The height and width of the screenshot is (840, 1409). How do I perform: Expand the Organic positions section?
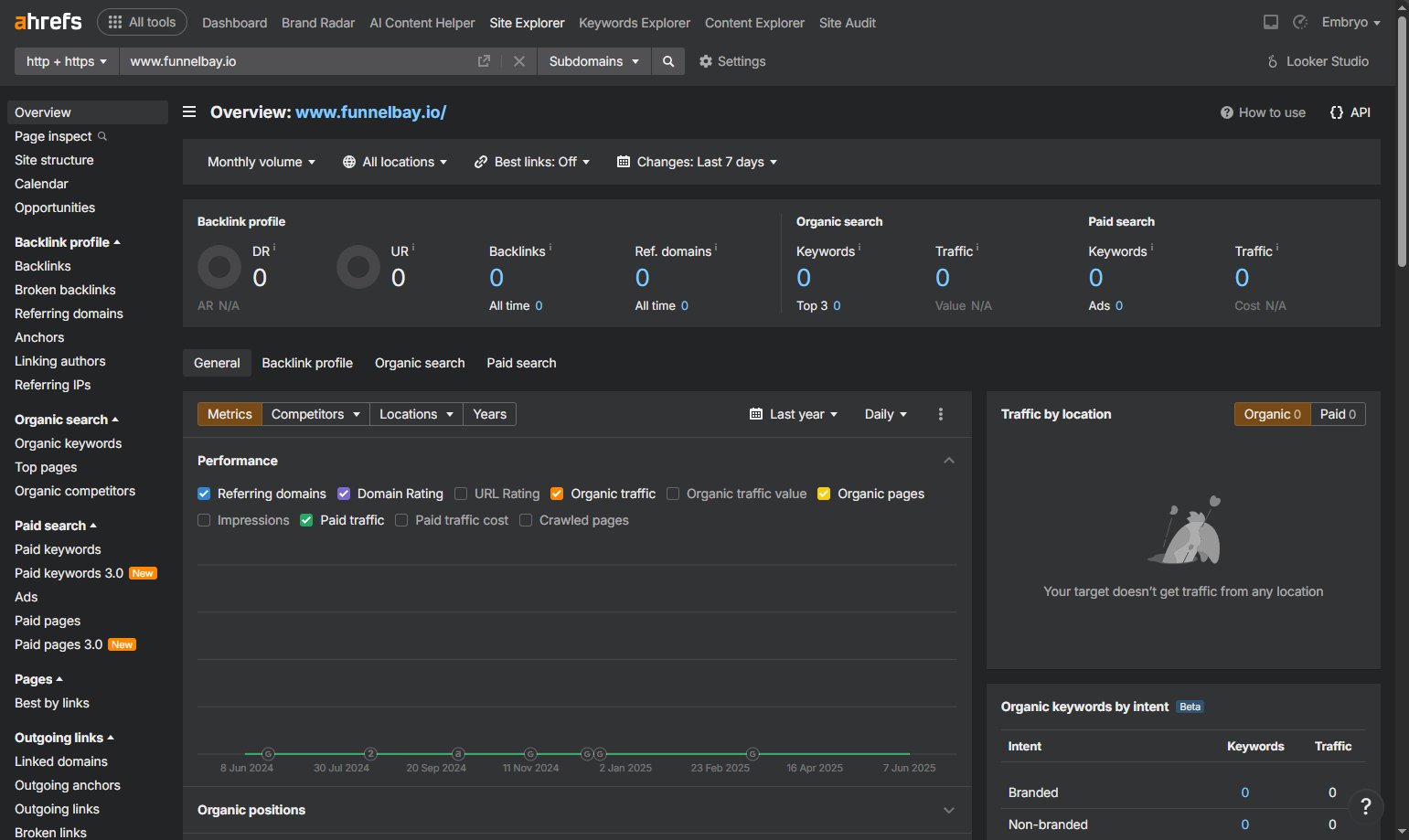[949, 810]
